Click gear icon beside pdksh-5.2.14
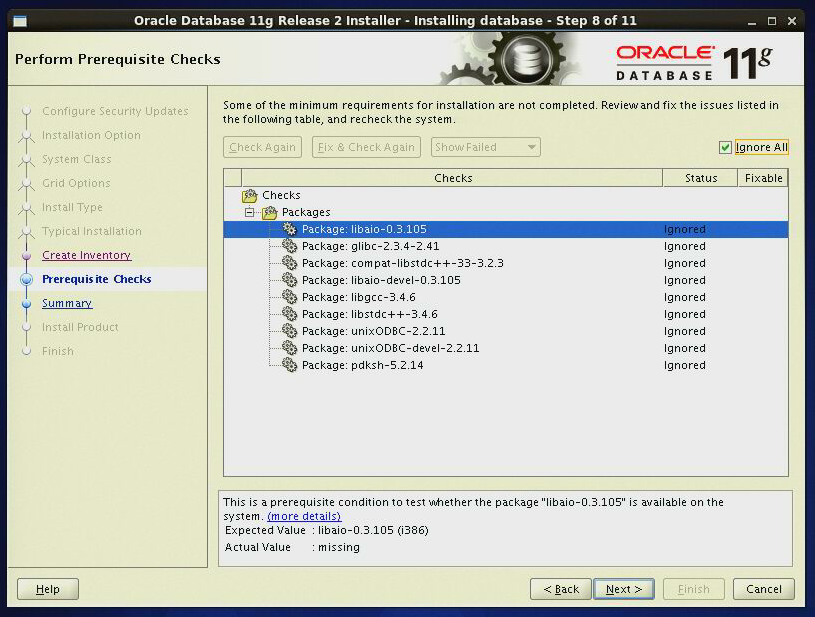This screenshot has height=617, width=815. click(x=290, y=365)
